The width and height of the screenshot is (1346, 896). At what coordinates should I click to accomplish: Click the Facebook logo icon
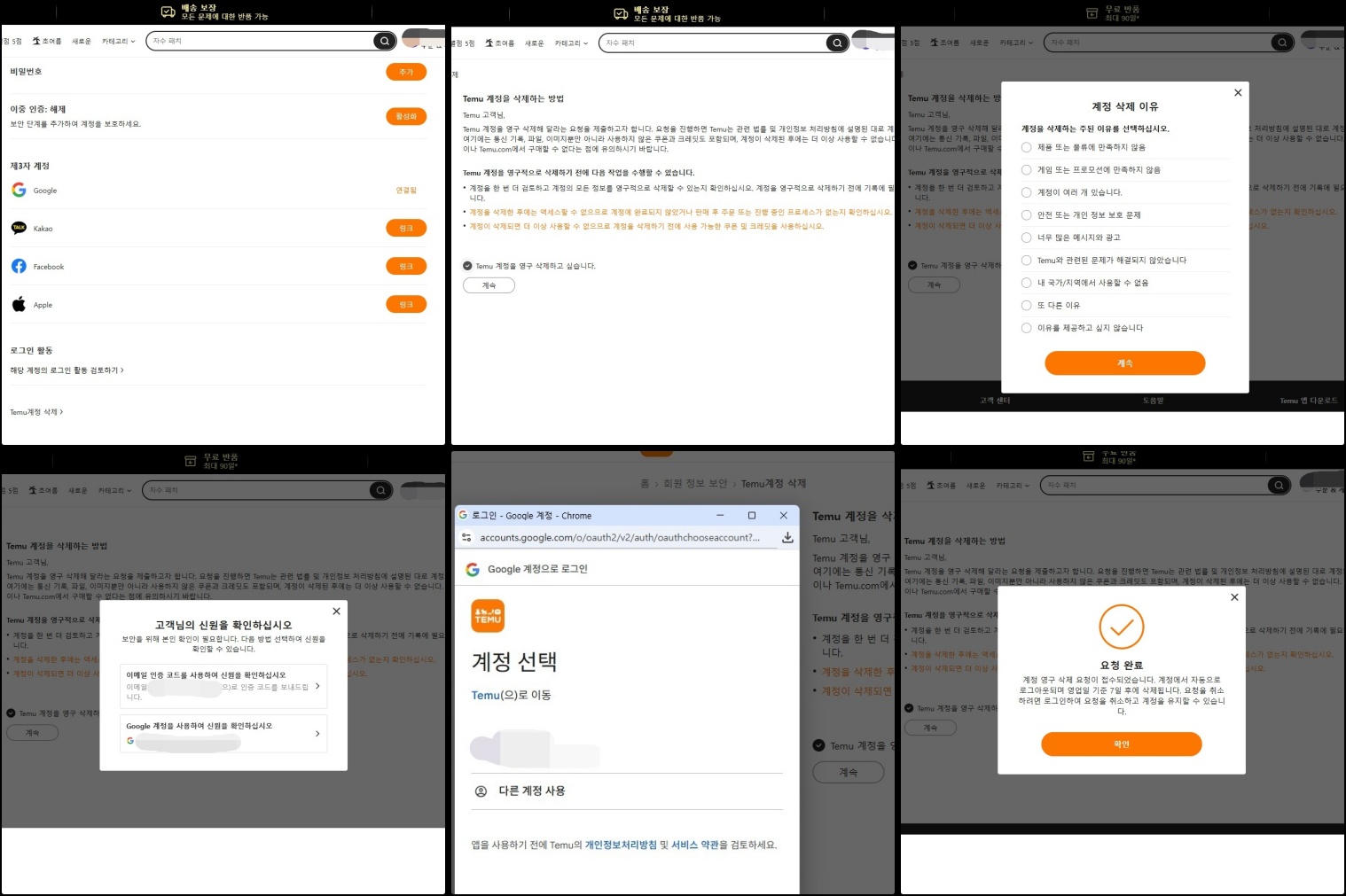tap(19, 266)
